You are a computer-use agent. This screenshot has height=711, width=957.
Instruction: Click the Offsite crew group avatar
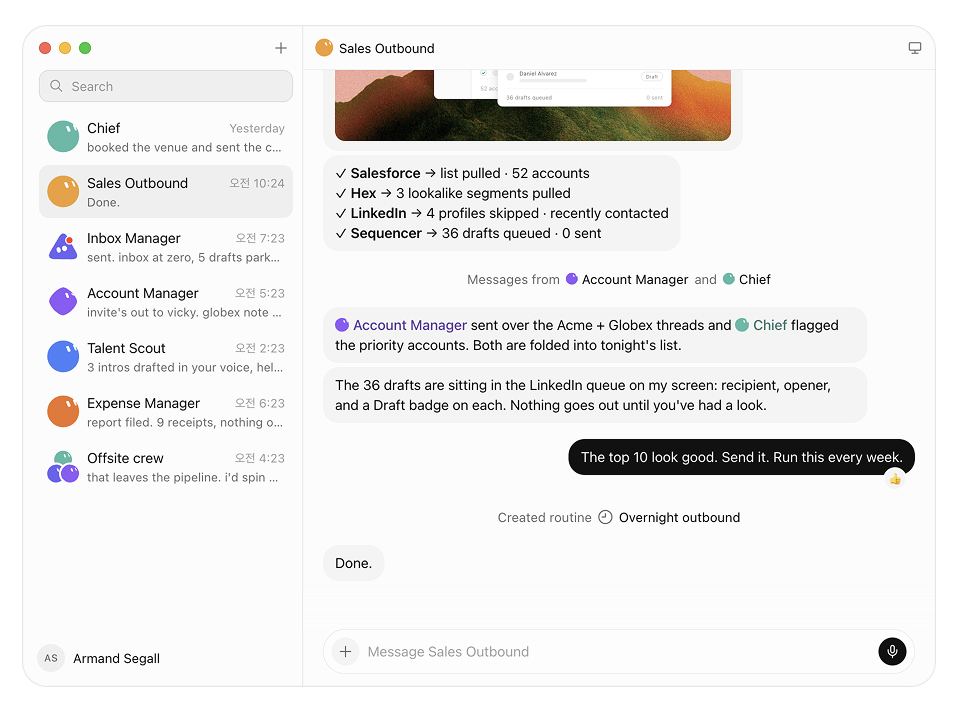click(63, 467)
